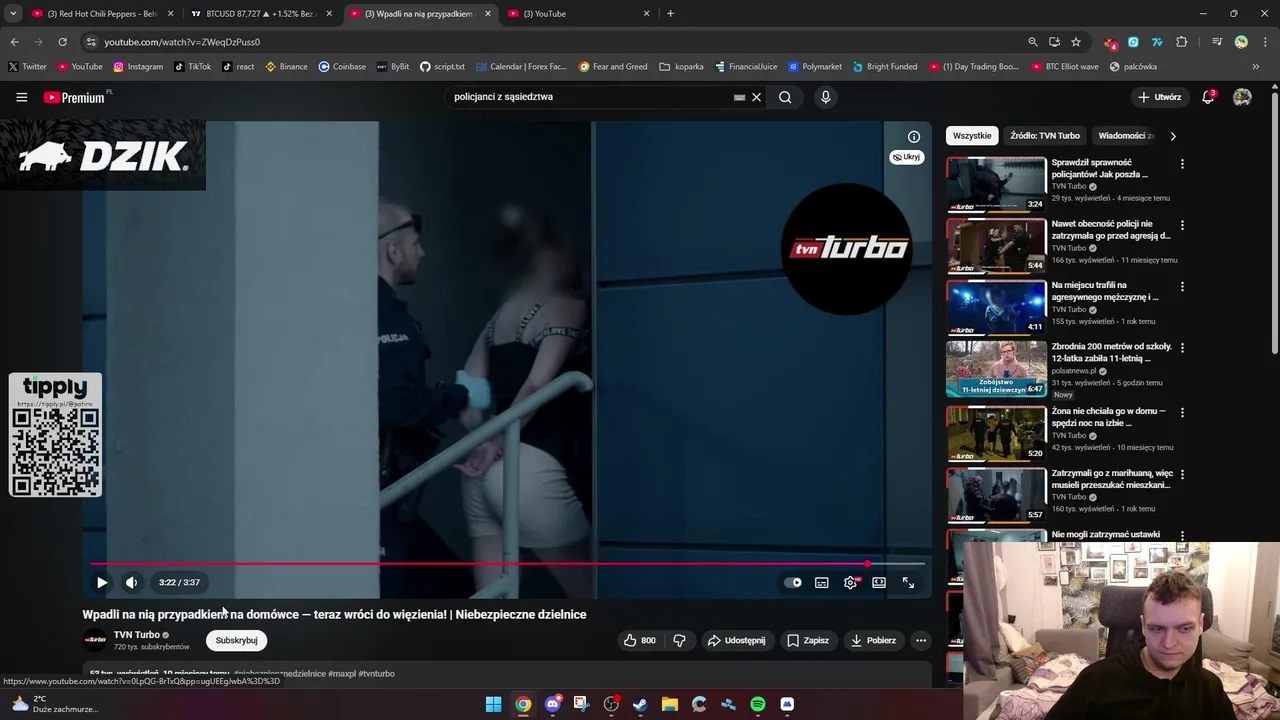Open options for Na miejscu trafili video
The width and height of the screenshot is (1280, 720).
(1182, 286)
